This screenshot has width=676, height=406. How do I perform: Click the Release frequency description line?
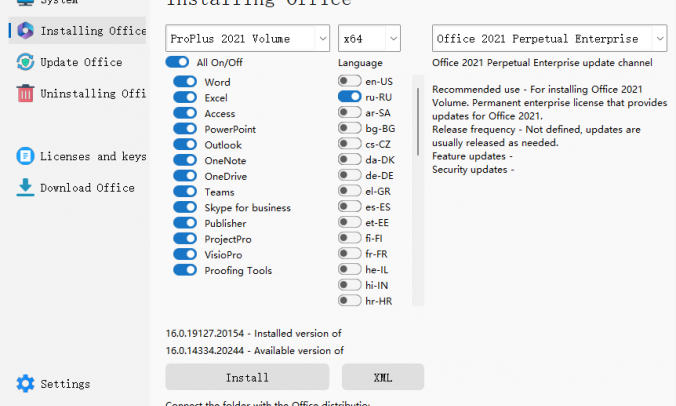[536, 136]
